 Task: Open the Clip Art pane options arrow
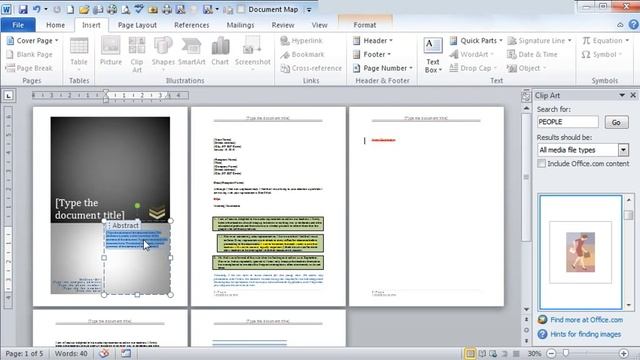[x=622, y=95]
